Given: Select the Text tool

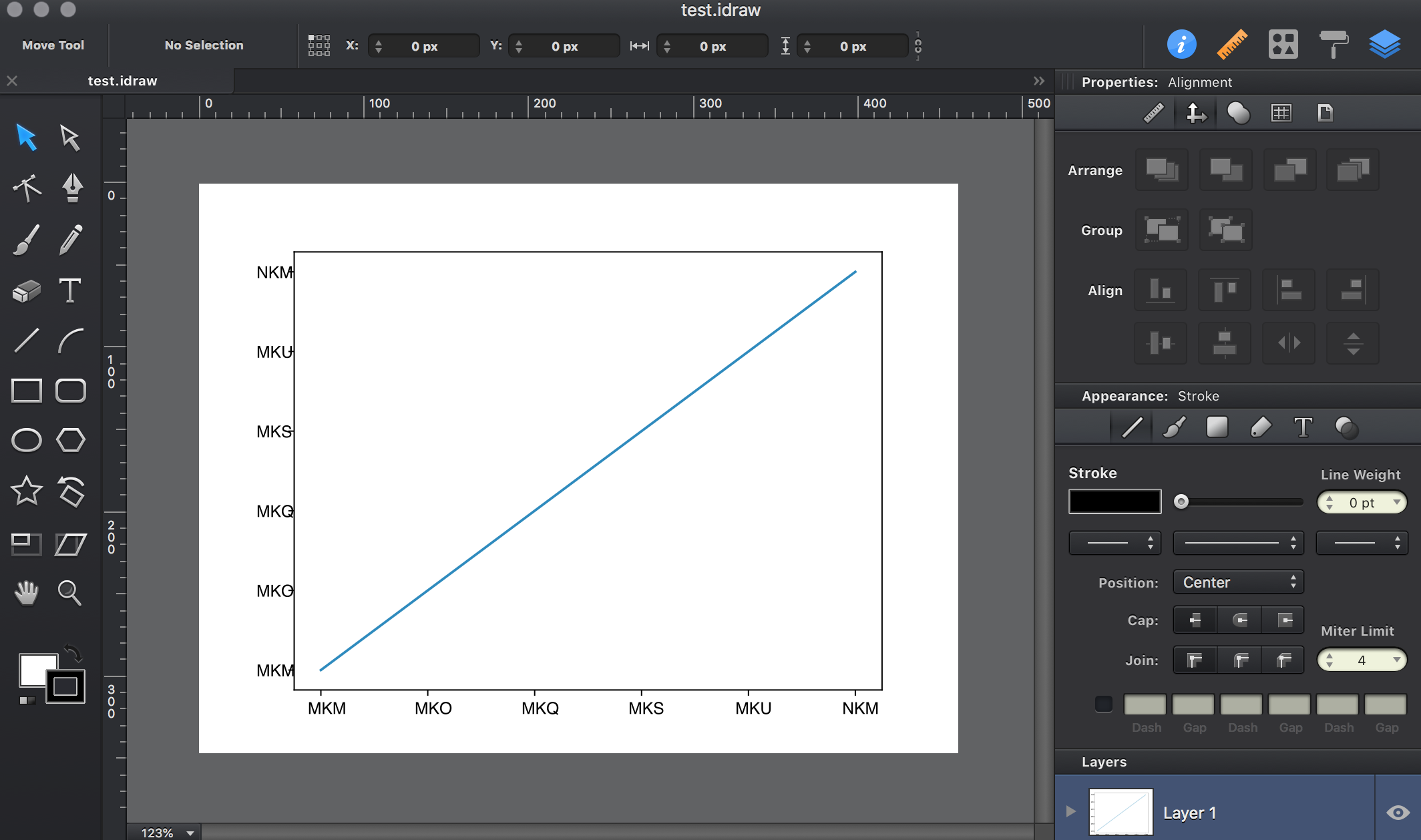Looking at the screenshot, I should pos(70,290).
